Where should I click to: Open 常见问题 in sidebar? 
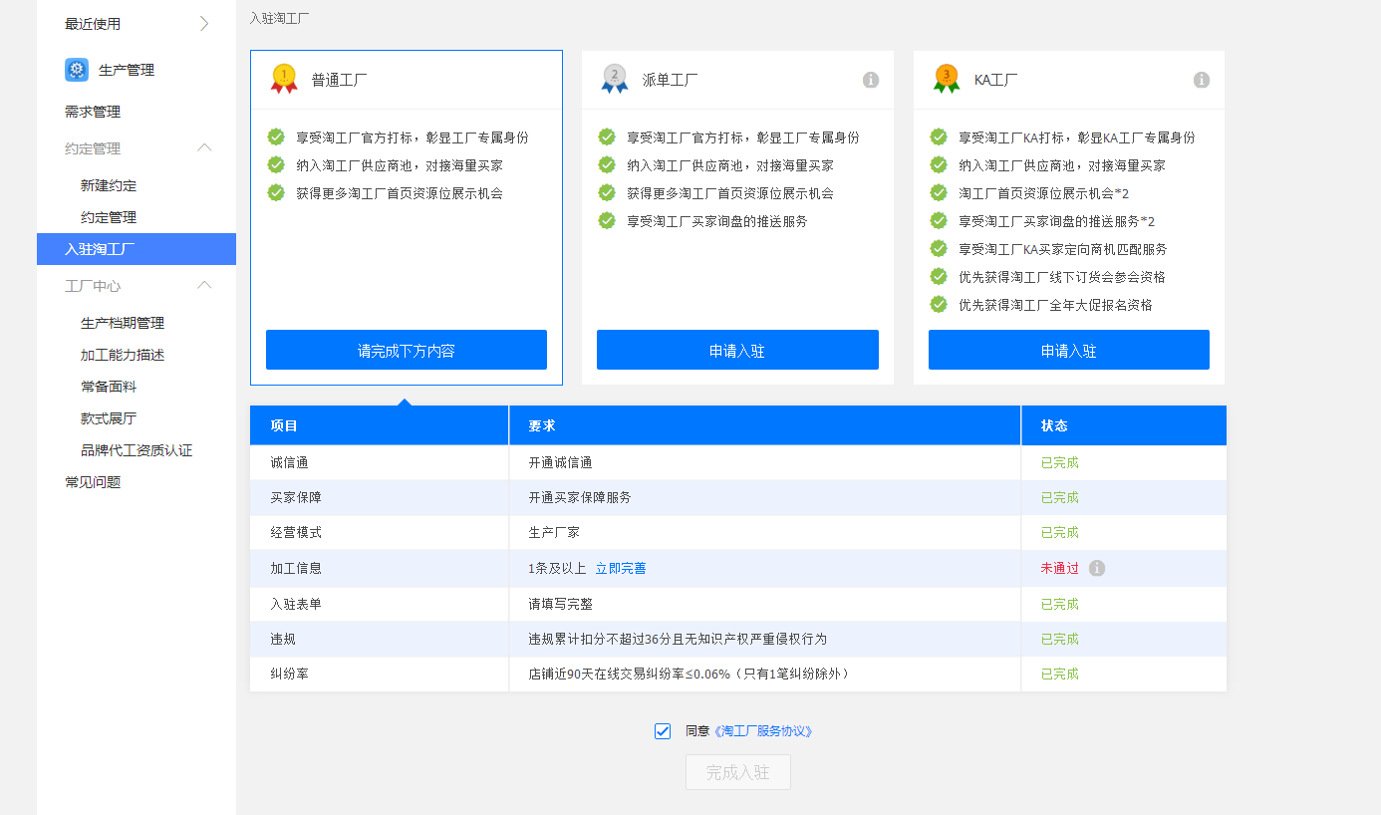(x=93, y=482)
